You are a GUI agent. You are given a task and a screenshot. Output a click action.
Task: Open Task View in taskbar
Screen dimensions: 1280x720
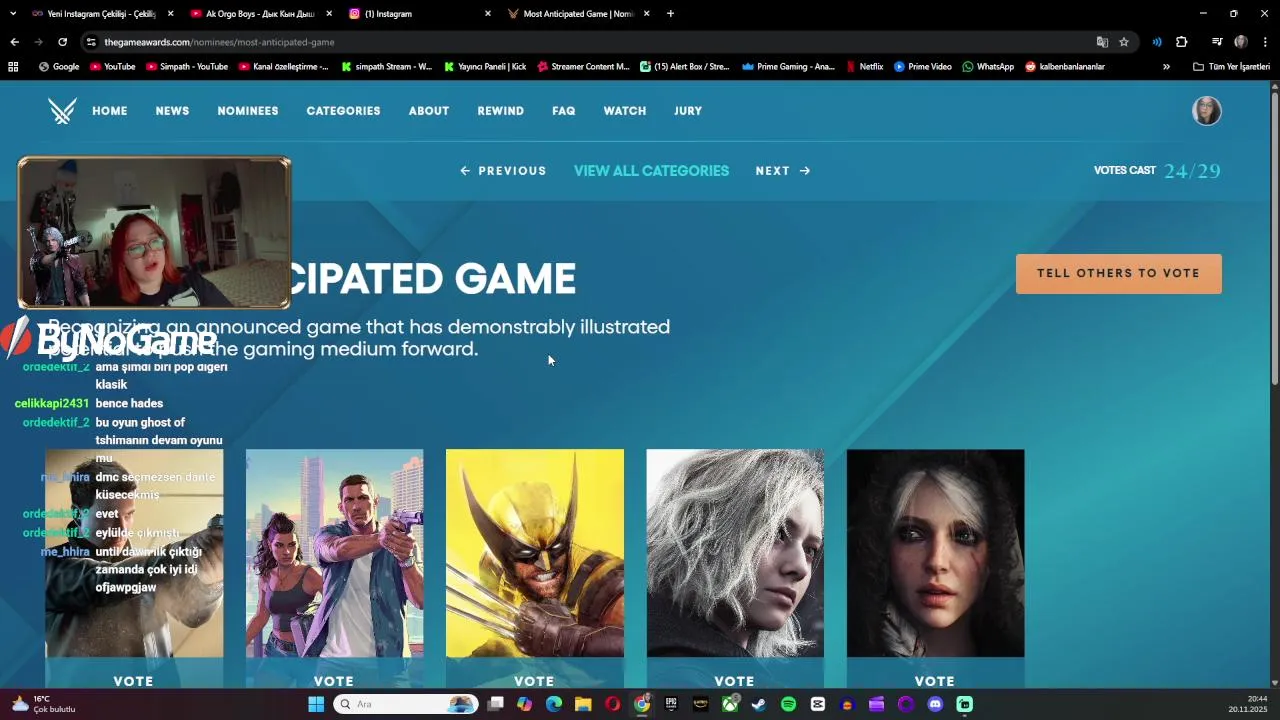click(495, 704)
